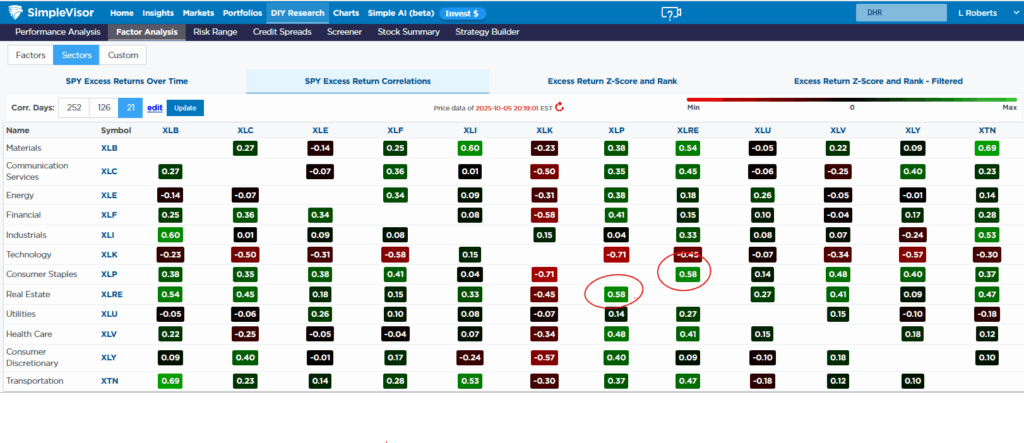Set correlation days to 21

(131, 108)
